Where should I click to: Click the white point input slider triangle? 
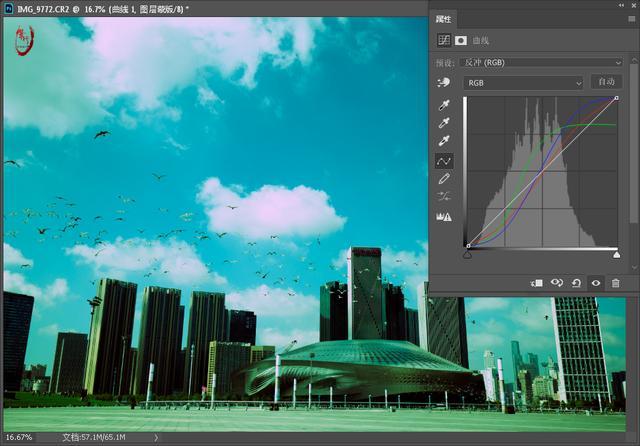pos(616,254)
